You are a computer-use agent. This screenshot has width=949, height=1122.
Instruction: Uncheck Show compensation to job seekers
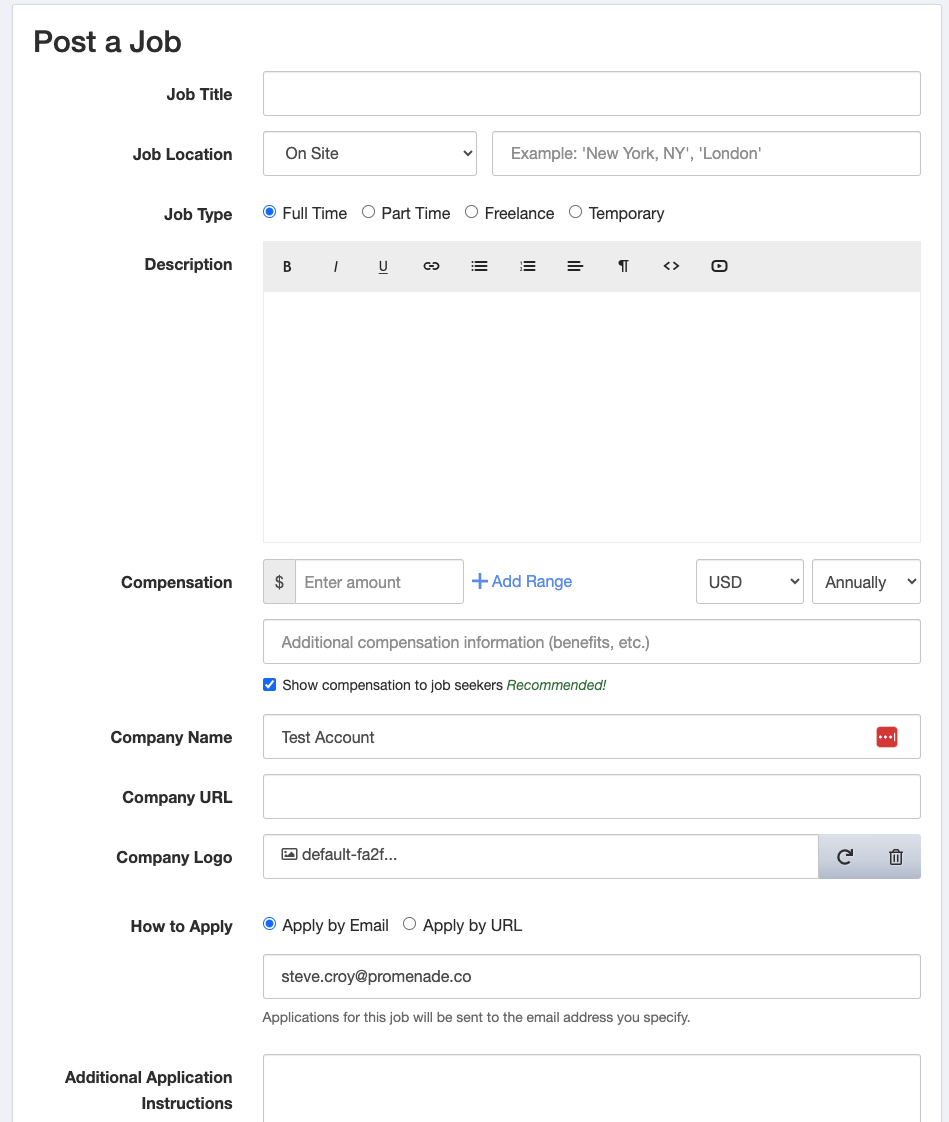click(270, 685)
